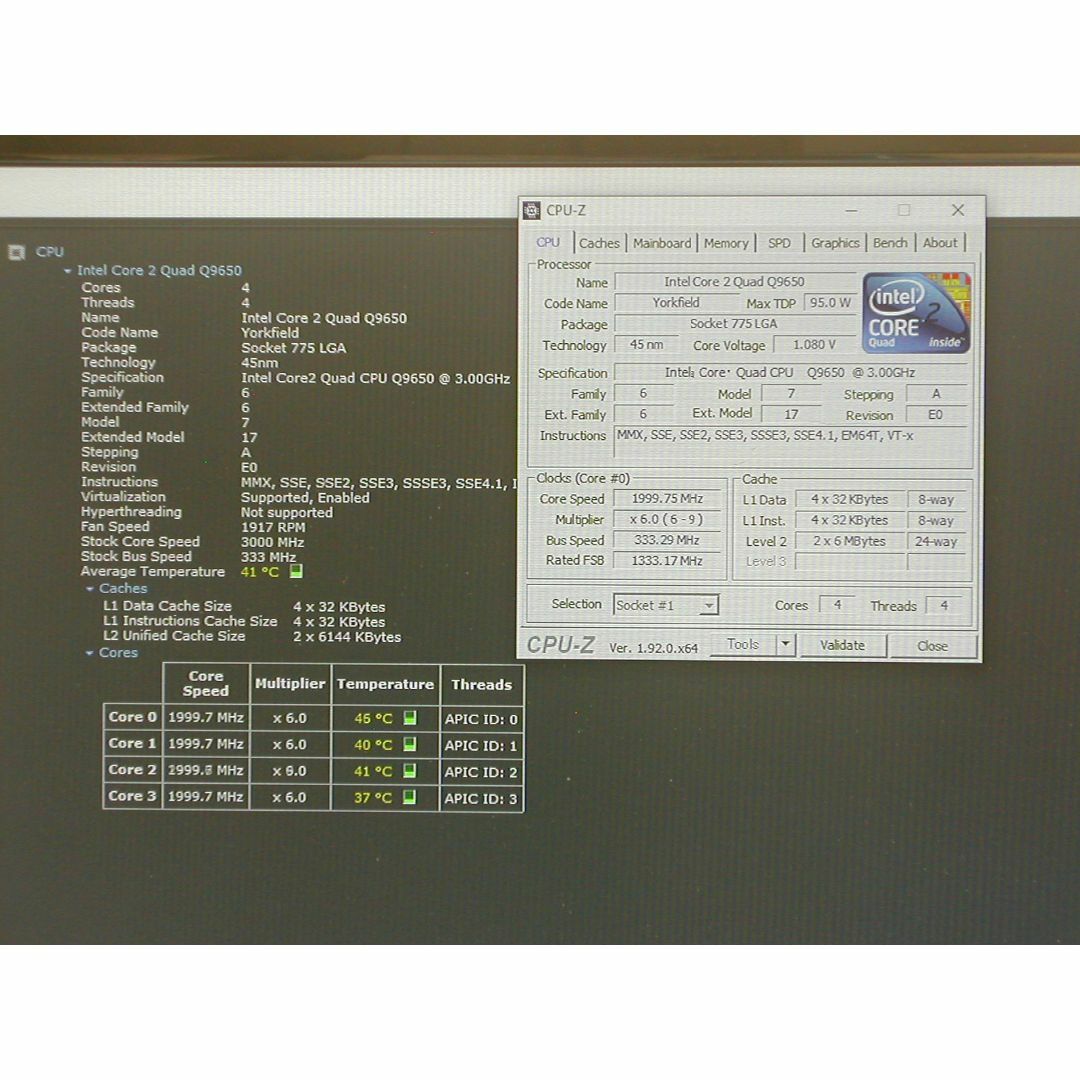Click the Close button in CPU-Z
Screen dimensions: 1080x1080
(933, 646)
